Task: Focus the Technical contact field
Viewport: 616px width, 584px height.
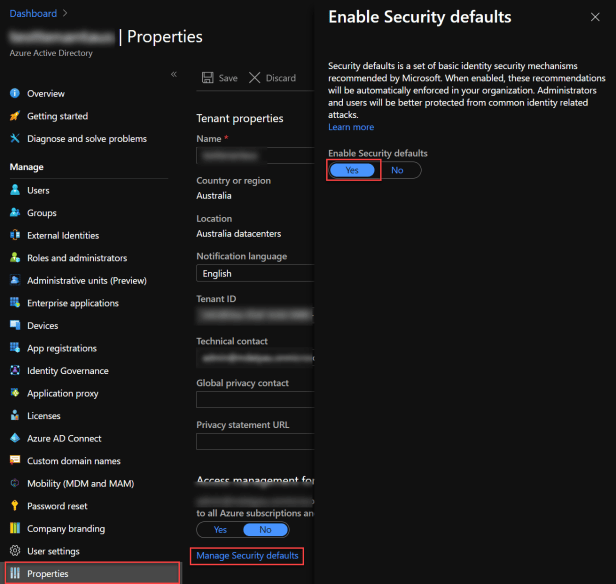Action: pyautogui.click(x=255, y=358)
